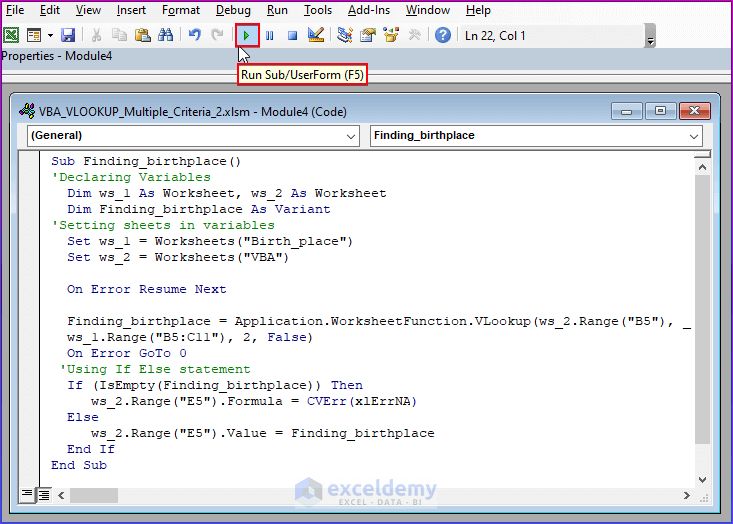The image size is (733, 524).
Task: Open the Edit menu
Action: [50, 10]
